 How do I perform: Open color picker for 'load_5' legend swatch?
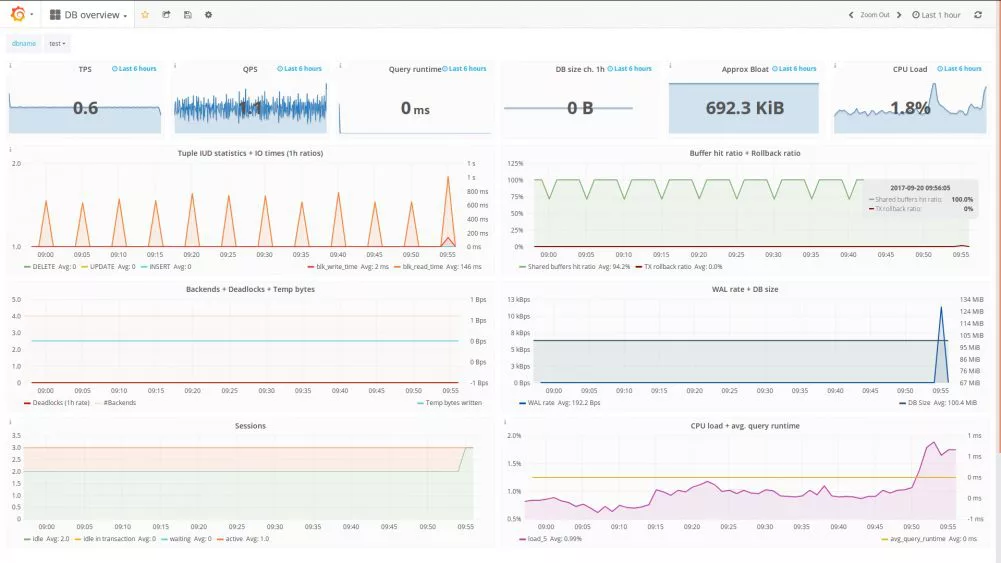522,539
